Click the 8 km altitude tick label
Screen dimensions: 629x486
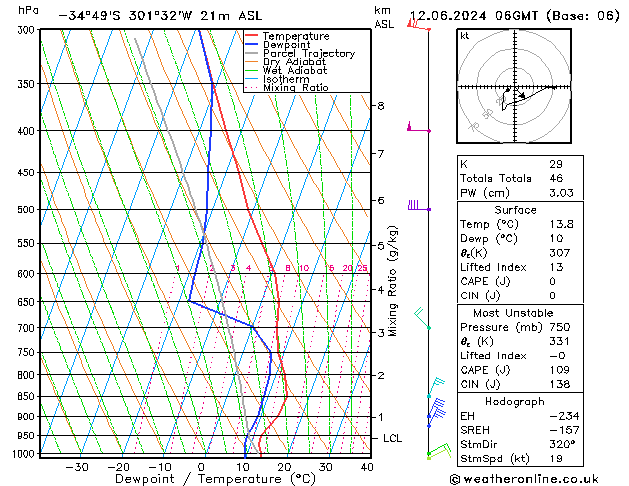[381, 106]
